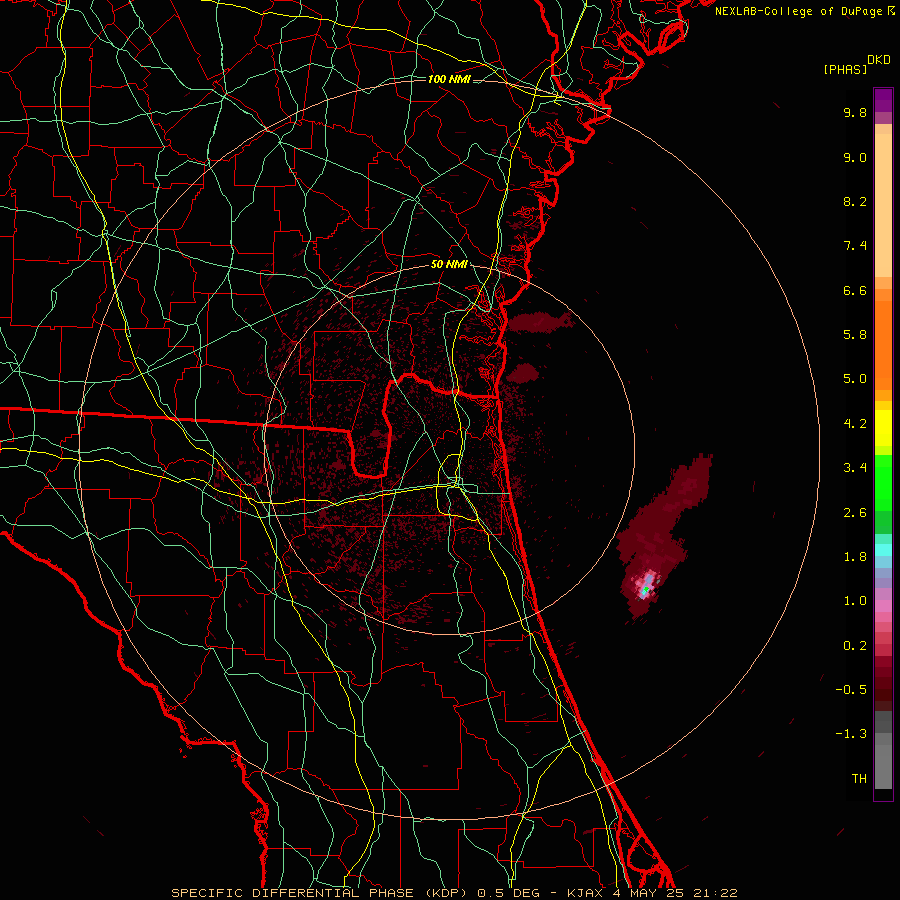Click the purple top segment of the color bar
Viewport: 900px width, 900px height.
click(x=883, y=100)
